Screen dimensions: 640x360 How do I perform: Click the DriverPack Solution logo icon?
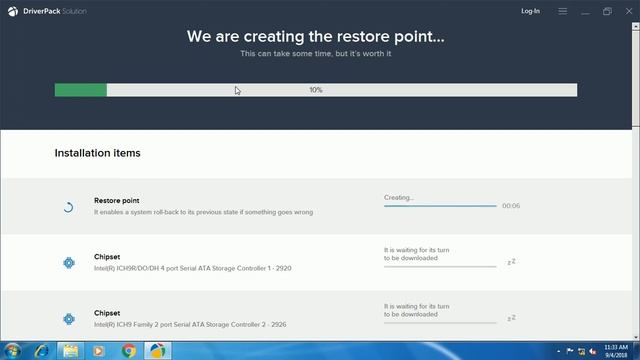click(x=13, y=11)
